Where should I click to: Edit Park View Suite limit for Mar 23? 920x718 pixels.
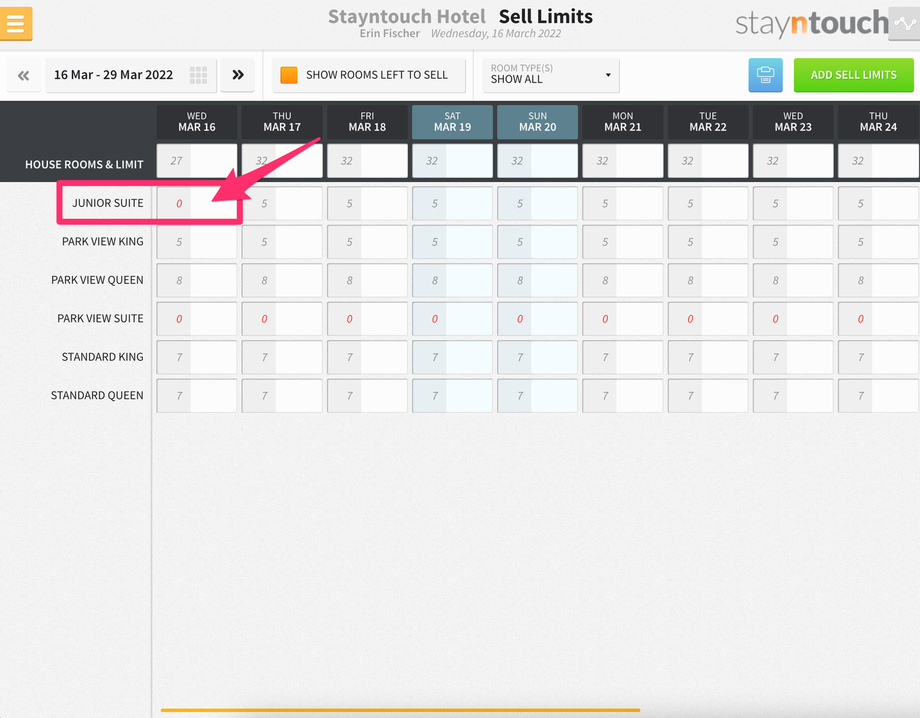click(x=810, y=319)
